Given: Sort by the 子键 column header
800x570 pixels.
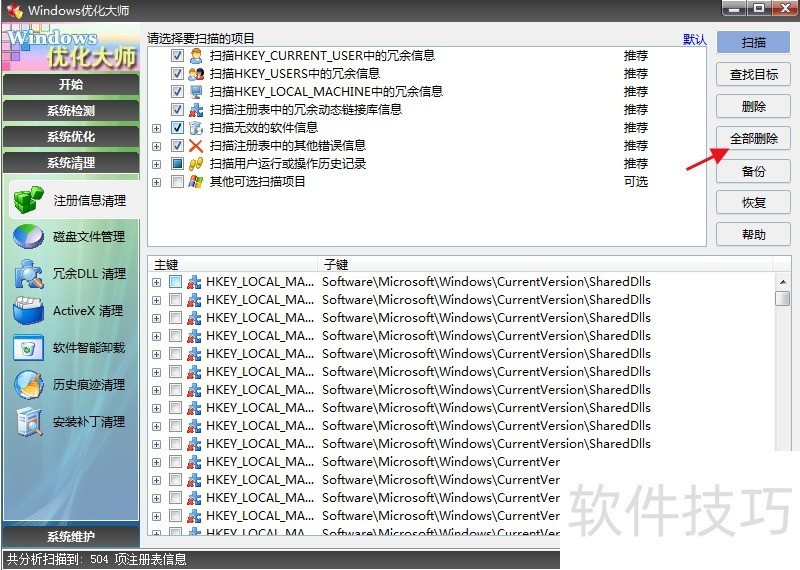Looking at the screenshot, I should 545,264.
